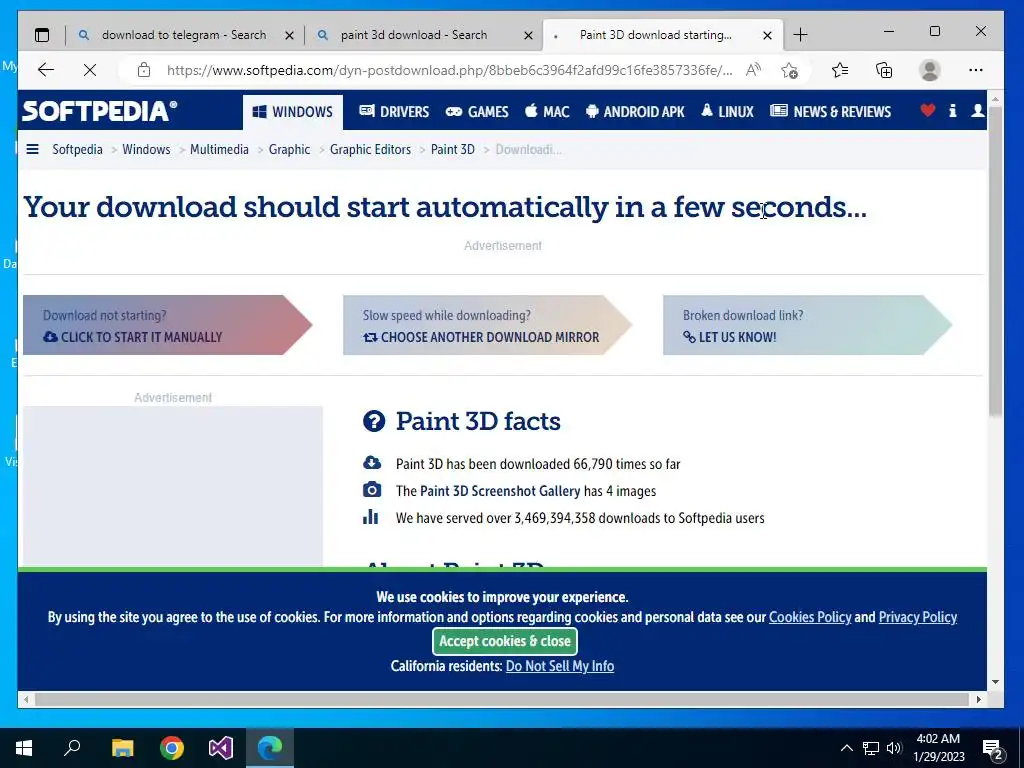Open the hamburger menu beside breadcrumbs
Screen dimensions: 1024x768
(x=32, y=150)
